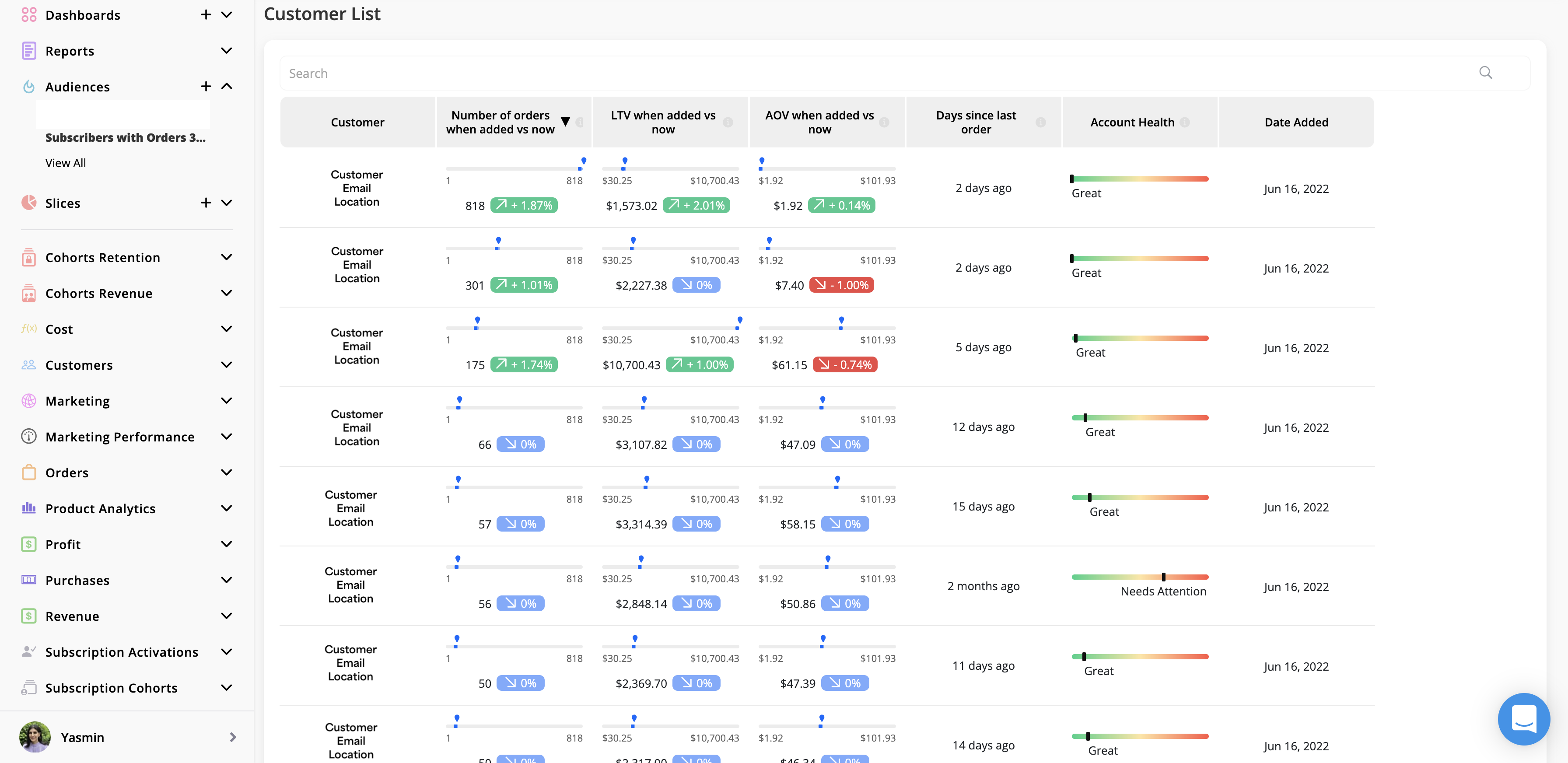Collapse the Audiences section chevron
This screenshot has height=763, width=1568.
coord(227,86)
